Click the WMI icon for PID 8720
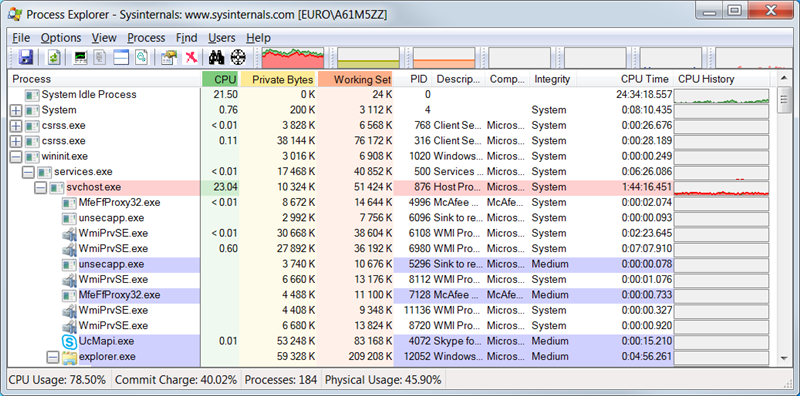The width and height of the screenshot is (800, 396). coord(69,326)
